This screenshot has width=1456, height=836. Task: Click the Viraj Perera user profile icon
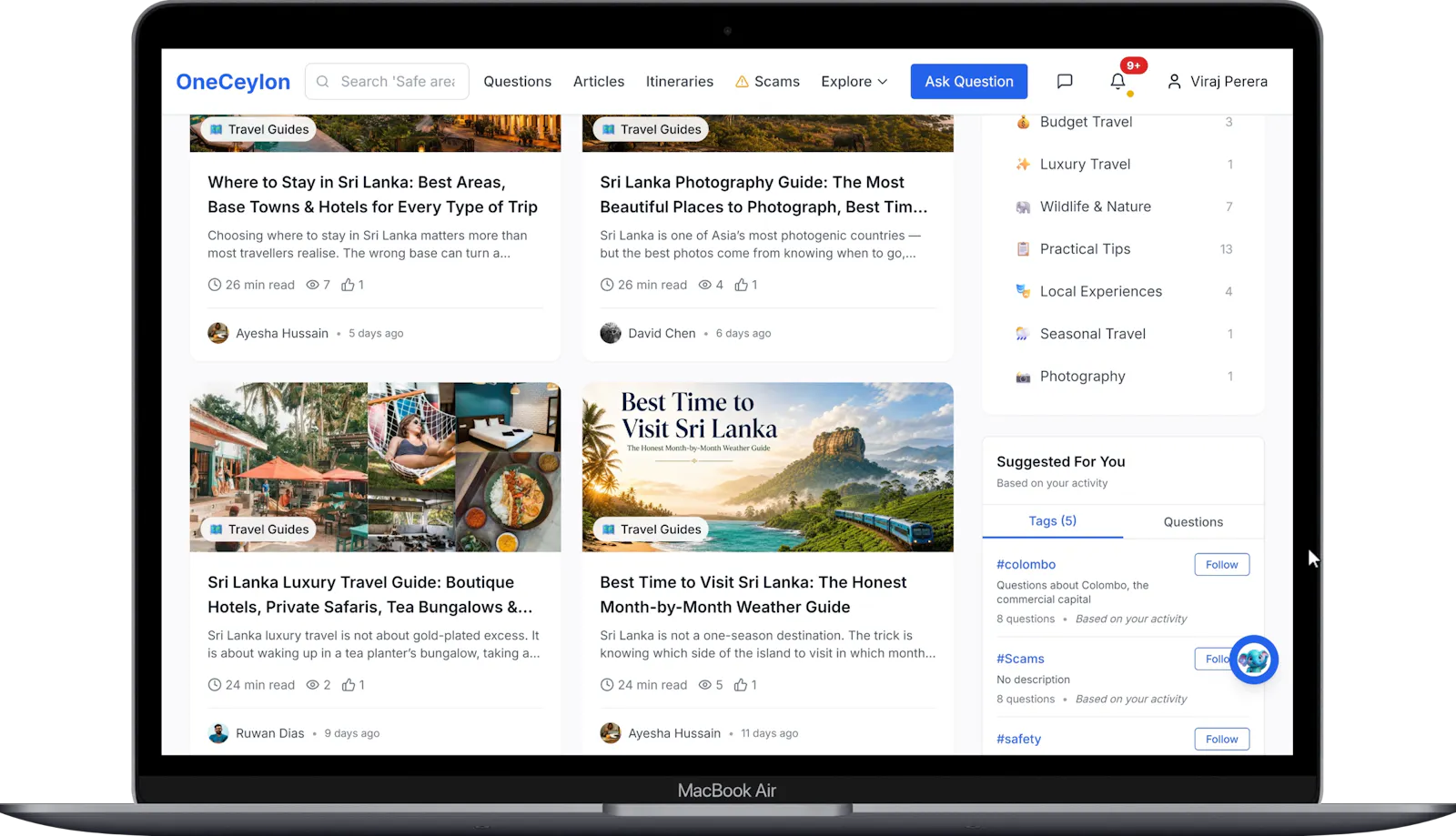[x=1174, y=82]
